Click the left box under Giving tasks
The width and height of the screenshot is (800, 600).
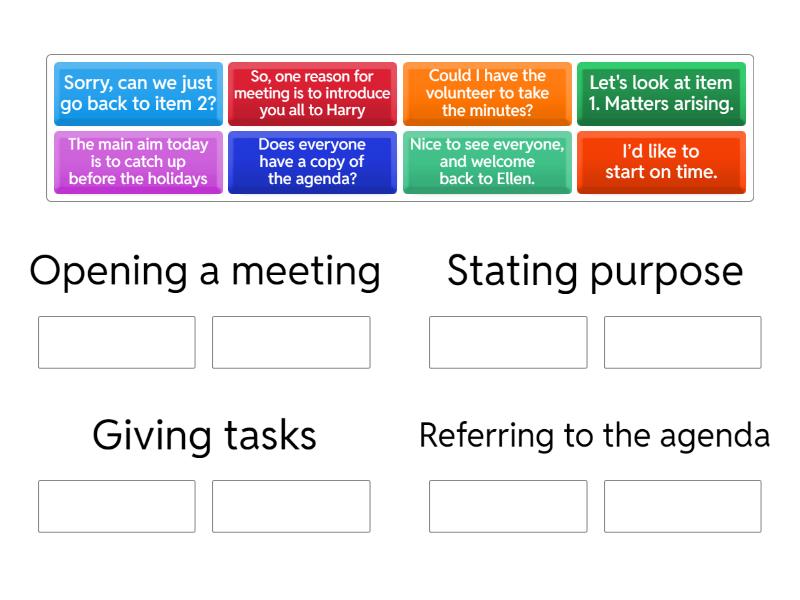click(117, 506)
